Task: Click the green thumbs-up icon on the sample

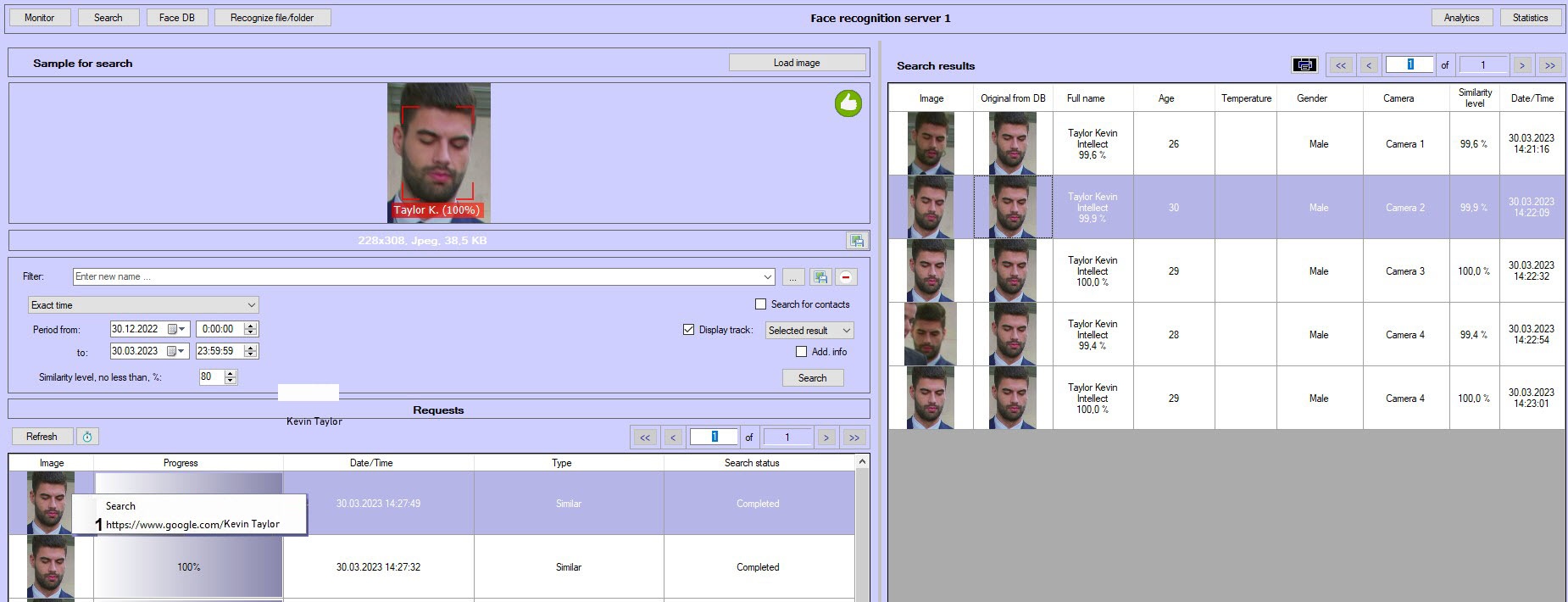Action: click(848, 103)
